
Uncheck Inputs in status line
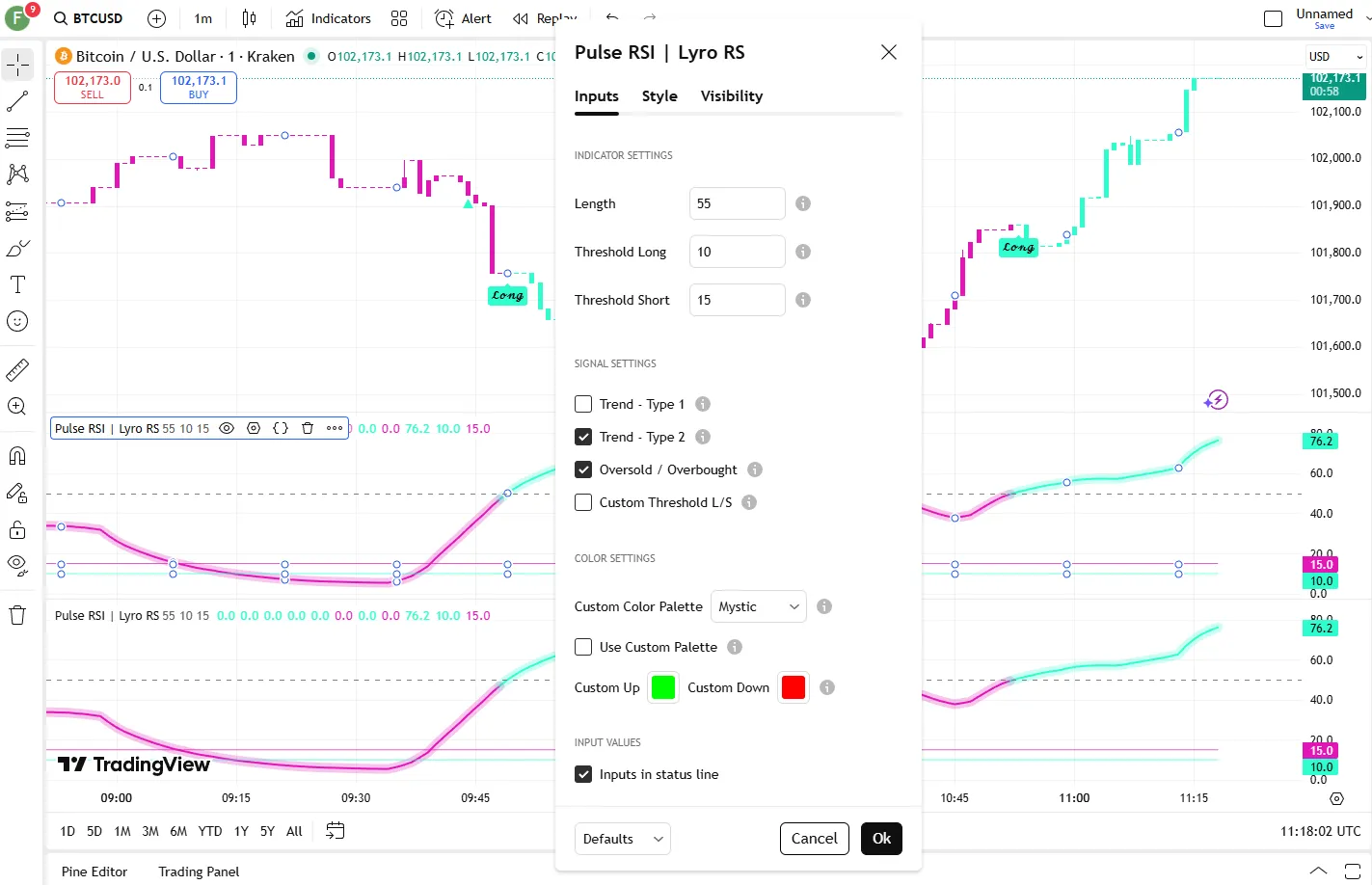pyautogui.click(x=583, y=774)
